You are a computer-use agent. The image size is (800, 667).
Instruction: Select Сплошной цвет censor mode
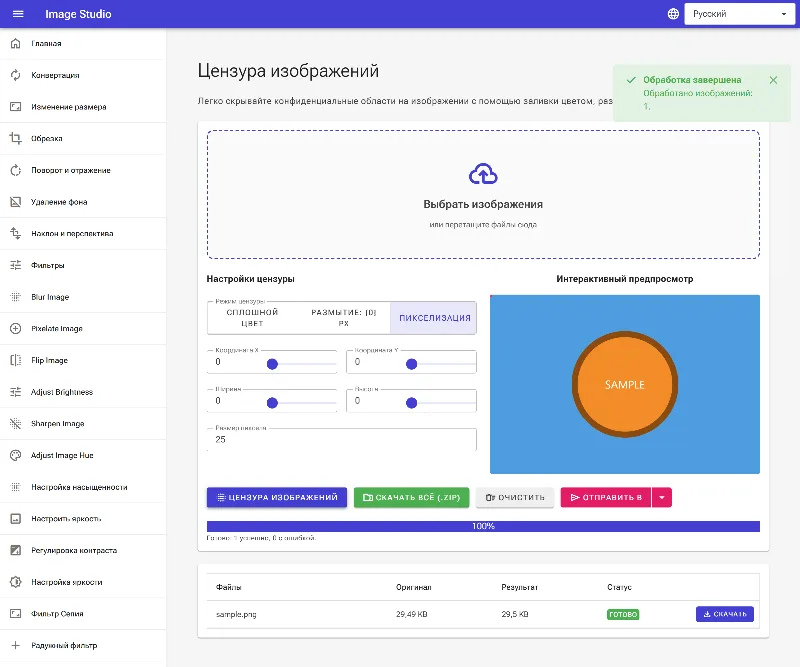point(252,317)
